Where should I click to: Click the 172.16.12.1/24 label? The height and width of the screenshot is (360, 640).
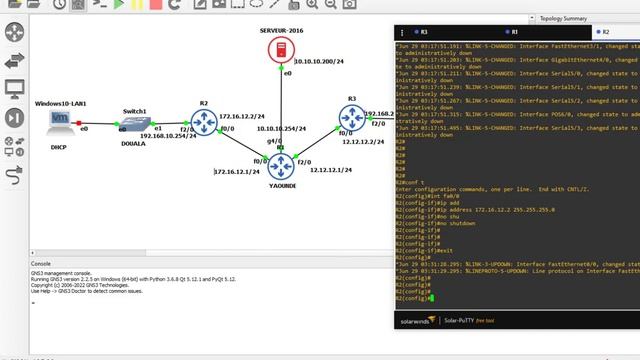237,172
